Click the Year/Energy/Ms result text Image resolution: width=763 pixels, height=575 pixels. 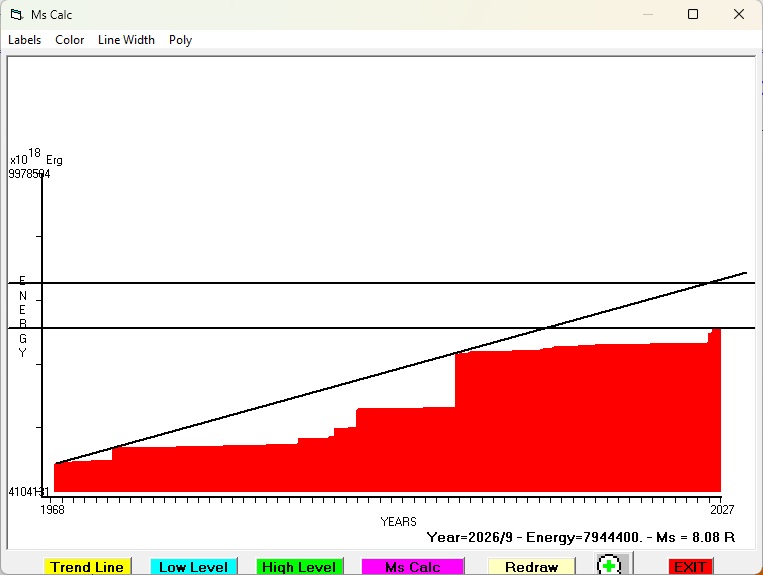(581, 537)
